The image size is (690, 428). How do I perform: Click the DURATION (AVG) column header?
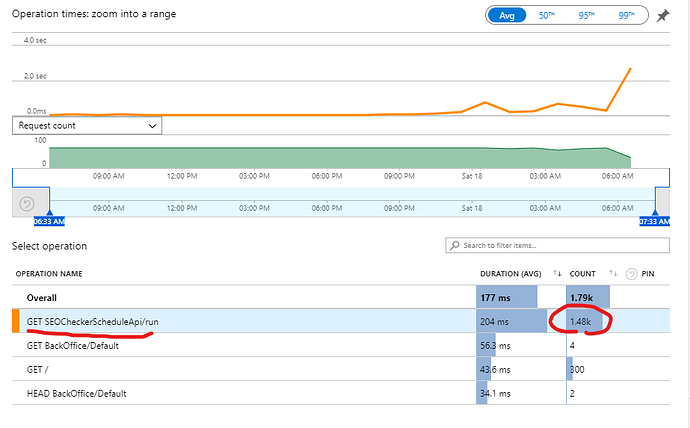tap(512, 273)
